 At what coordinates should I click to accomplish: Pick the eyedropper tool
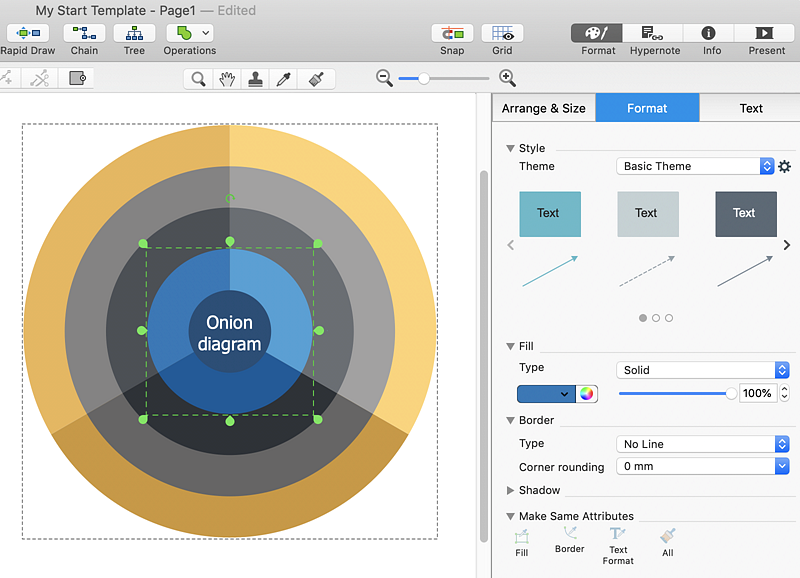click(284, 79)
